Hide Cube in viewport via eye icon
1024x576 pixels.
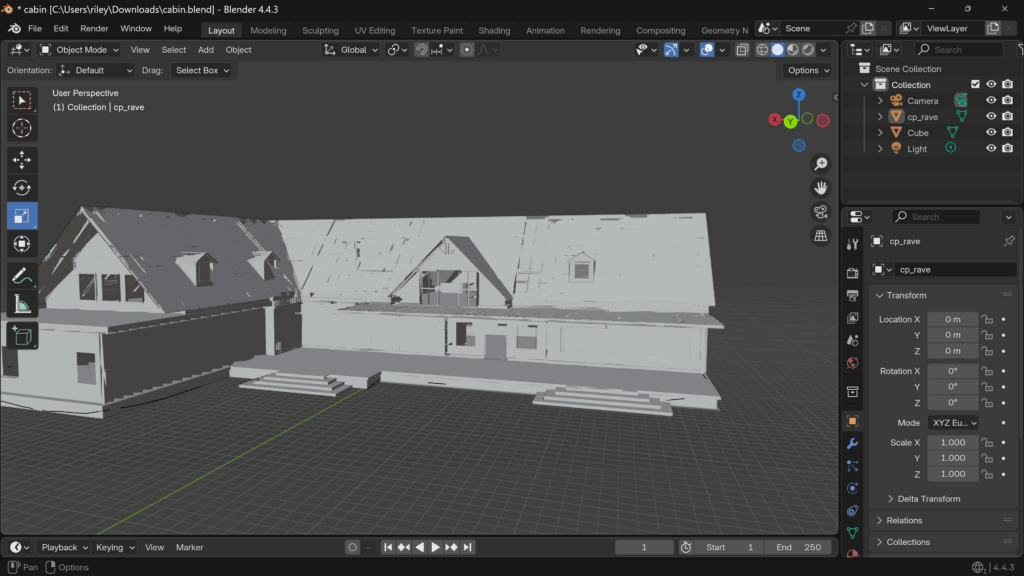(991, 132)
